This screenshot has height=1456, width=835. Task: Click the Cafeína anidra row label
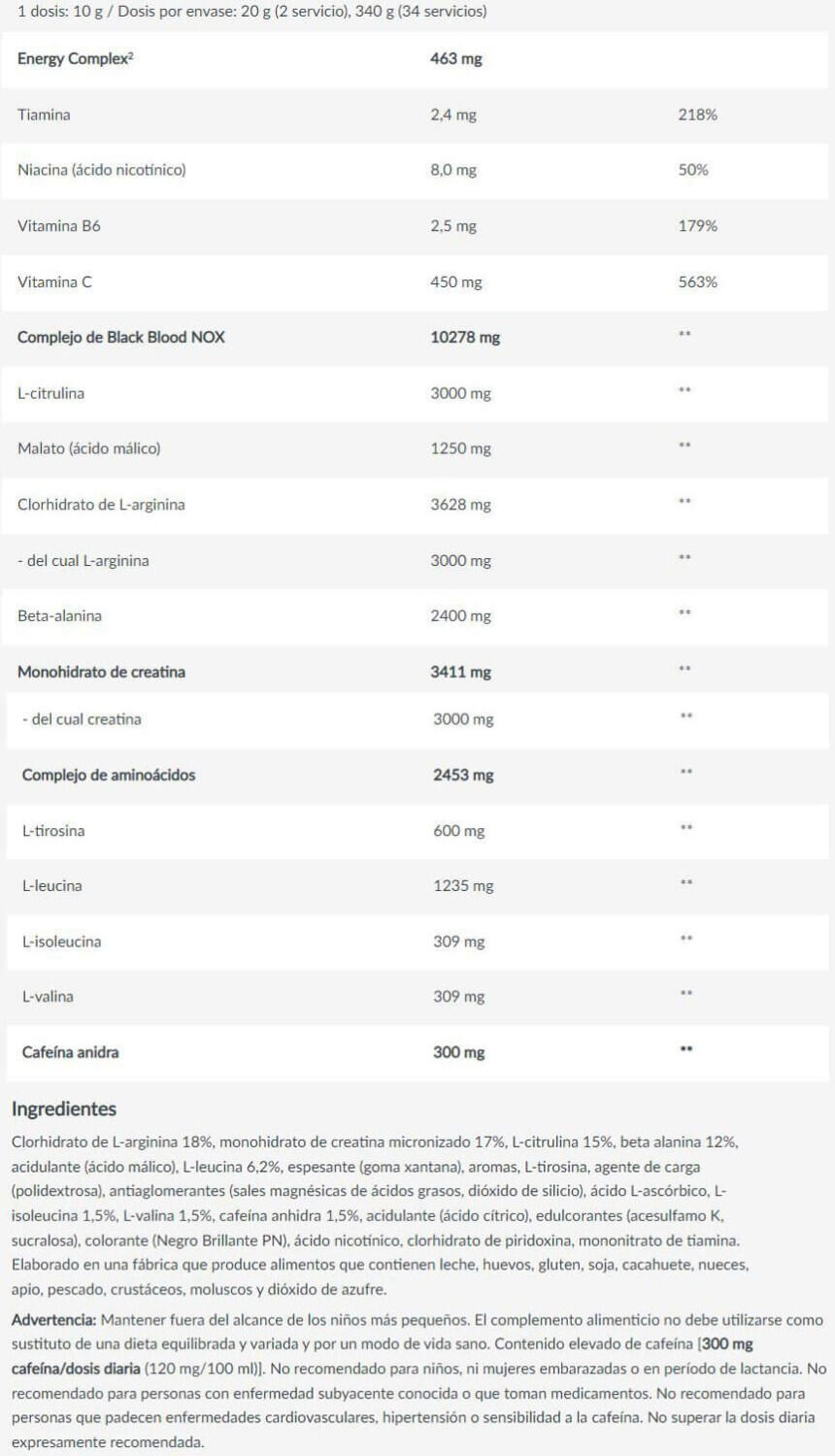(x=71, y=1052)
